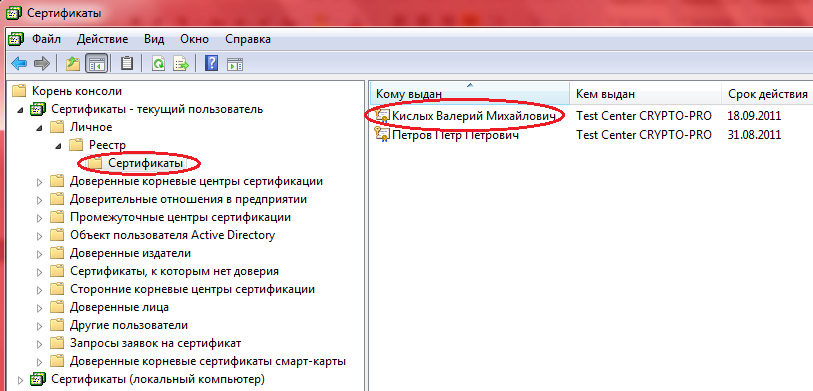Select the Реестр tree item label

(x=107, y=145)
